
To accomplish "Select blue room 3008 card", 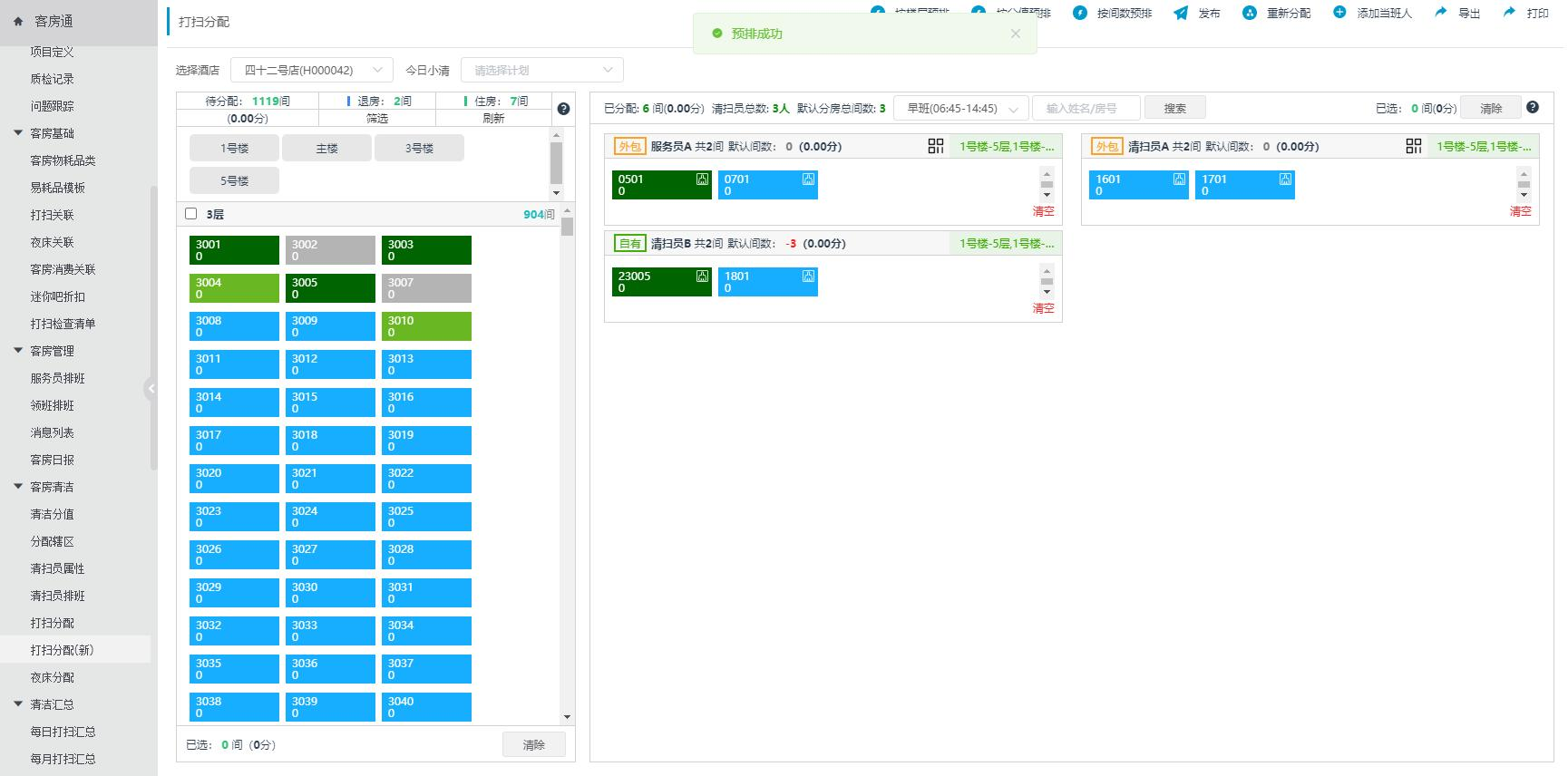I will click(234, 326).
